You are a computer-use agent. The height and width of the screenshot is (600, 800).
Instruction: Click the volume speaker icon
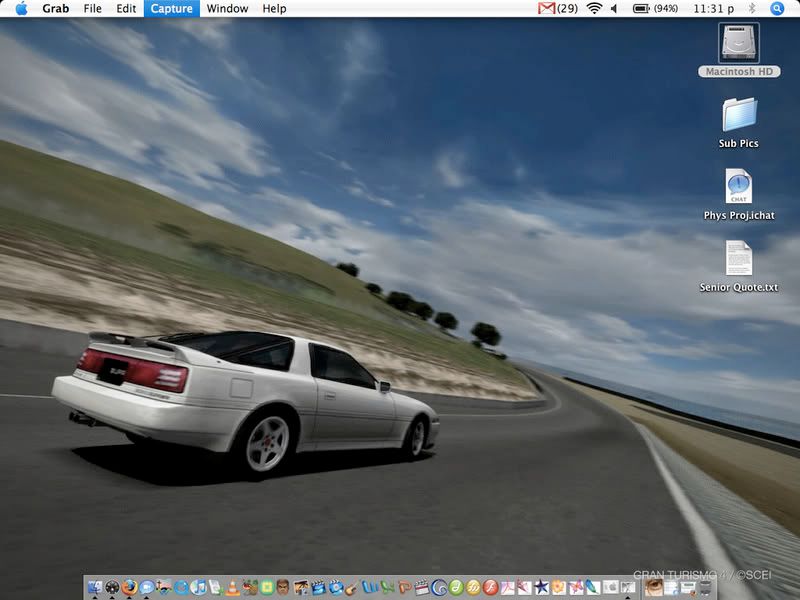[614, 9]
